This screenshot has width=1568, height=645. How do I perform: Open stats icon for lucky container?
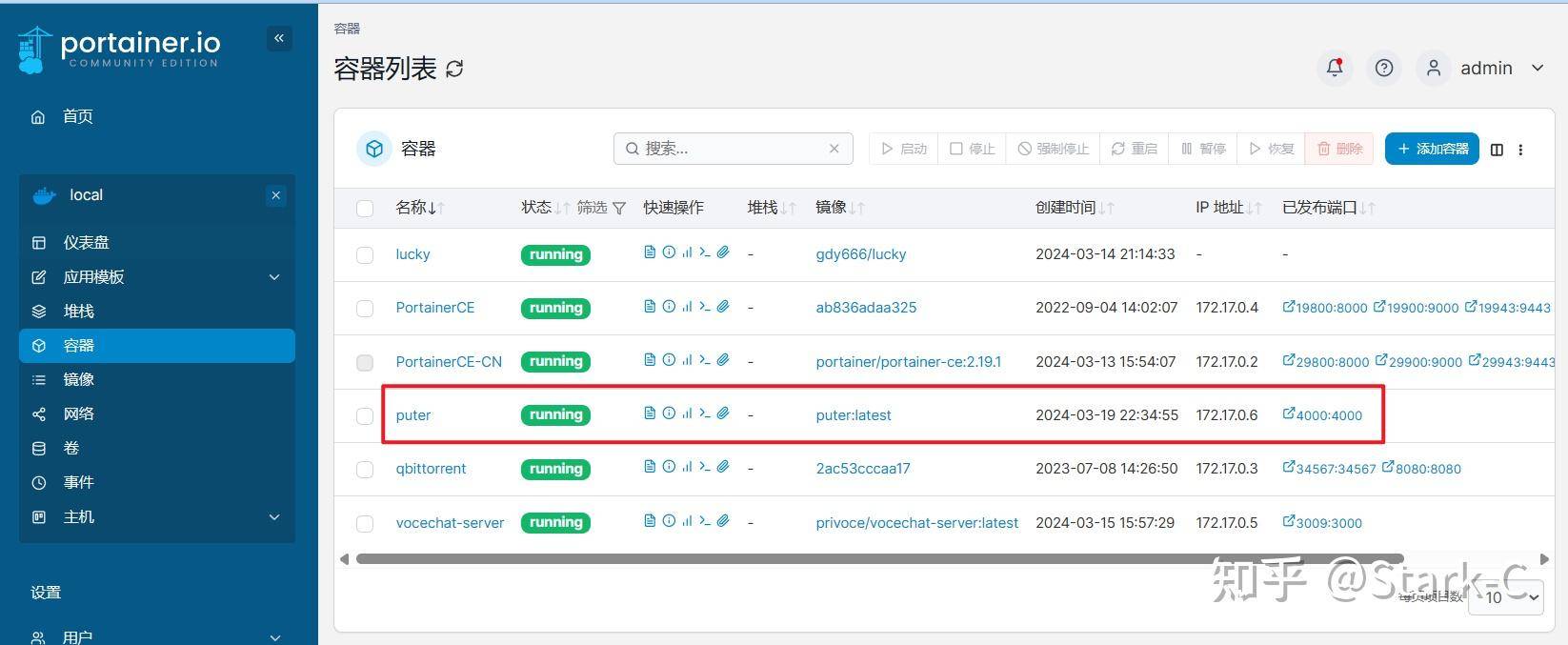coord(687,252)
